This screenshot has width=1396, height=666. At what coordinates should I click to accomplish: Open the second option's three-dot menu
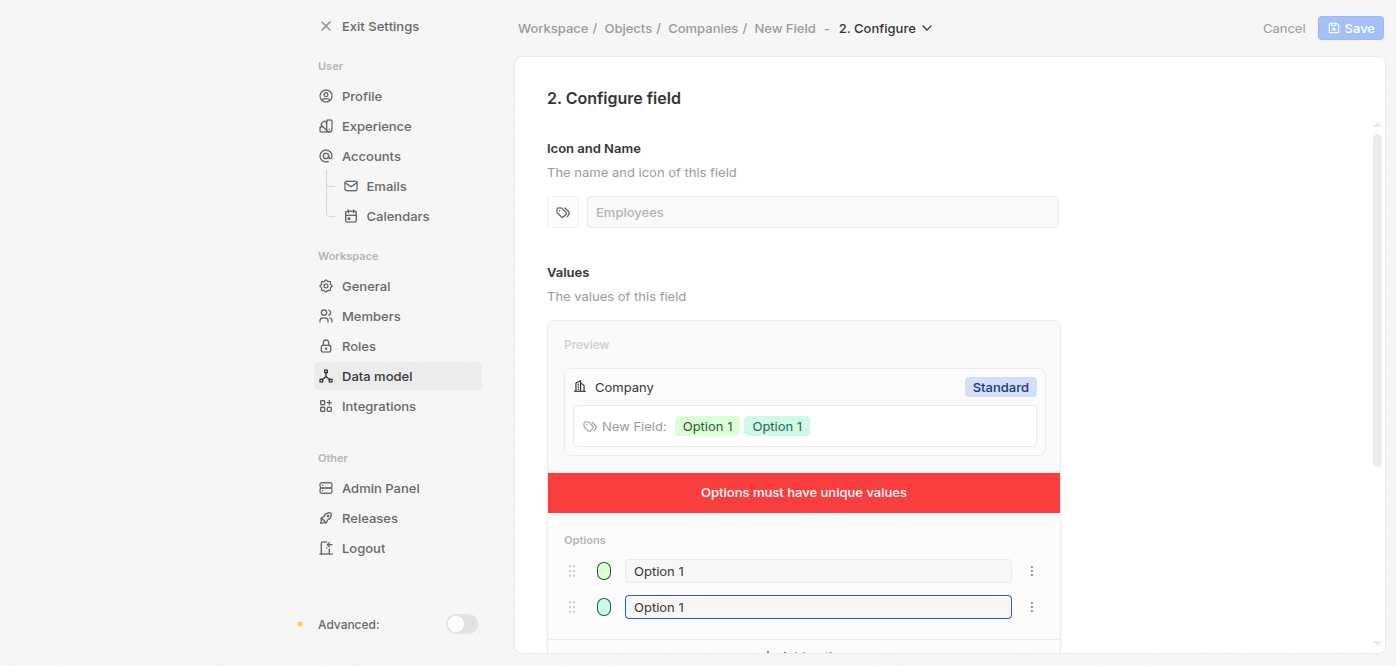1032,607
